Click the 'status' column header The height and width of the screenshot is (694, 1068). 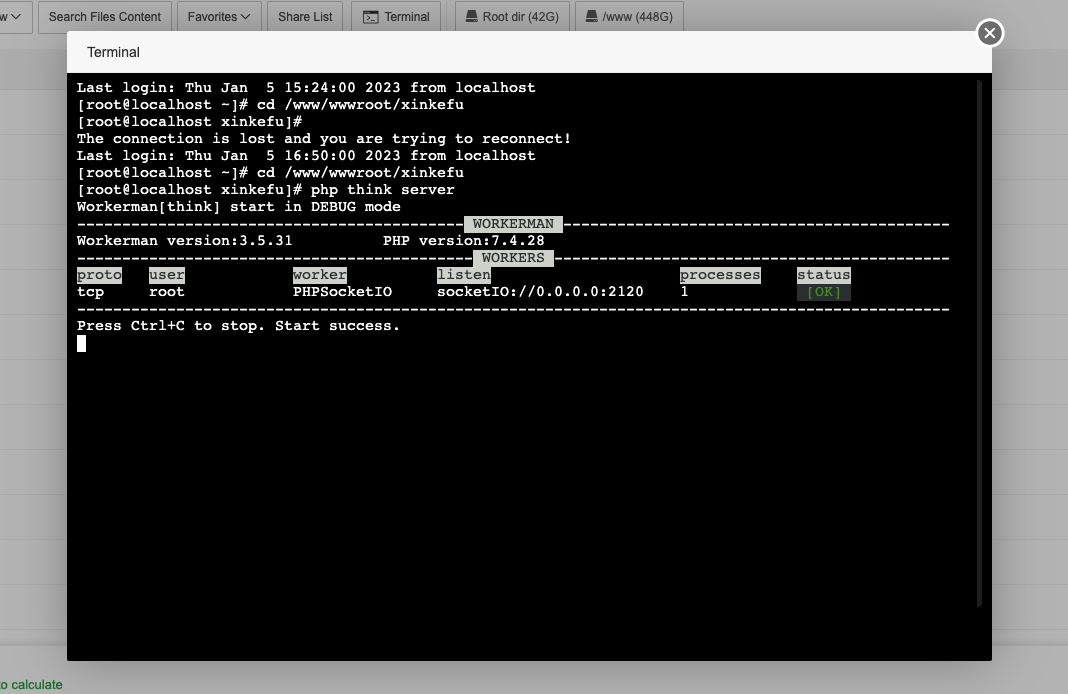823,275
